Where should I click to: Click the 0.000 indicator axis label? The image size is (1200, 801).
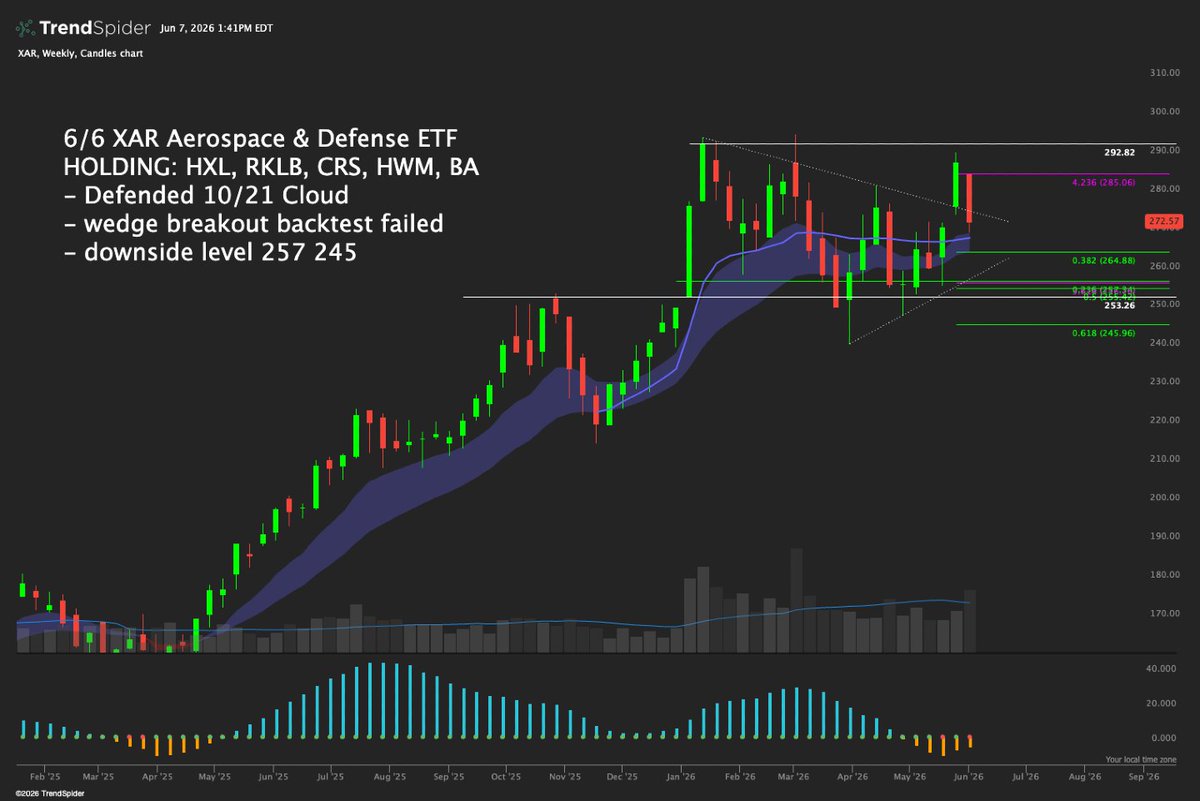coord(1165,740)
